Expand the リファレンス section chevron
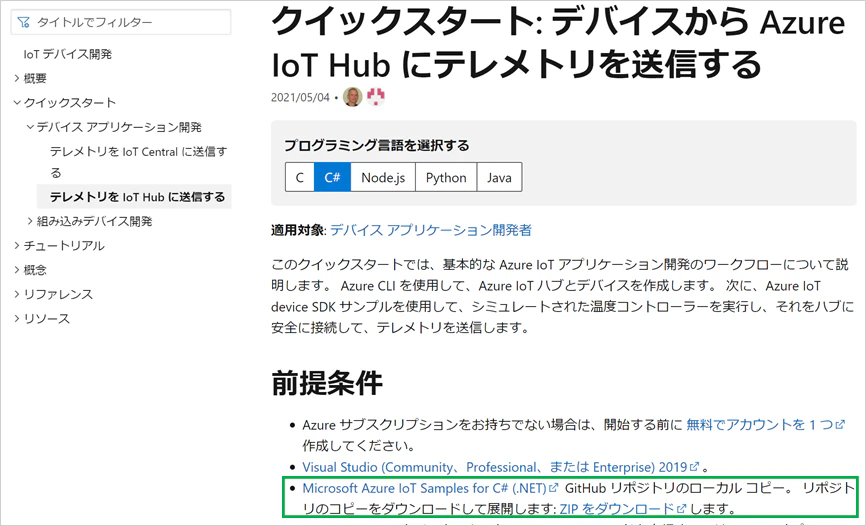This screenshot has width=866, height=526. [x=17, y=294]
